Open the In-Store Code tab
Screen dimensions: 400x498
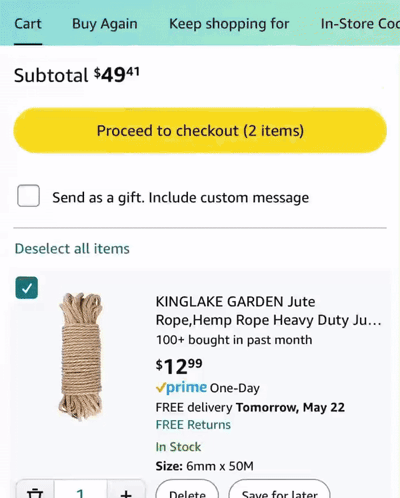tap(360, 24)
